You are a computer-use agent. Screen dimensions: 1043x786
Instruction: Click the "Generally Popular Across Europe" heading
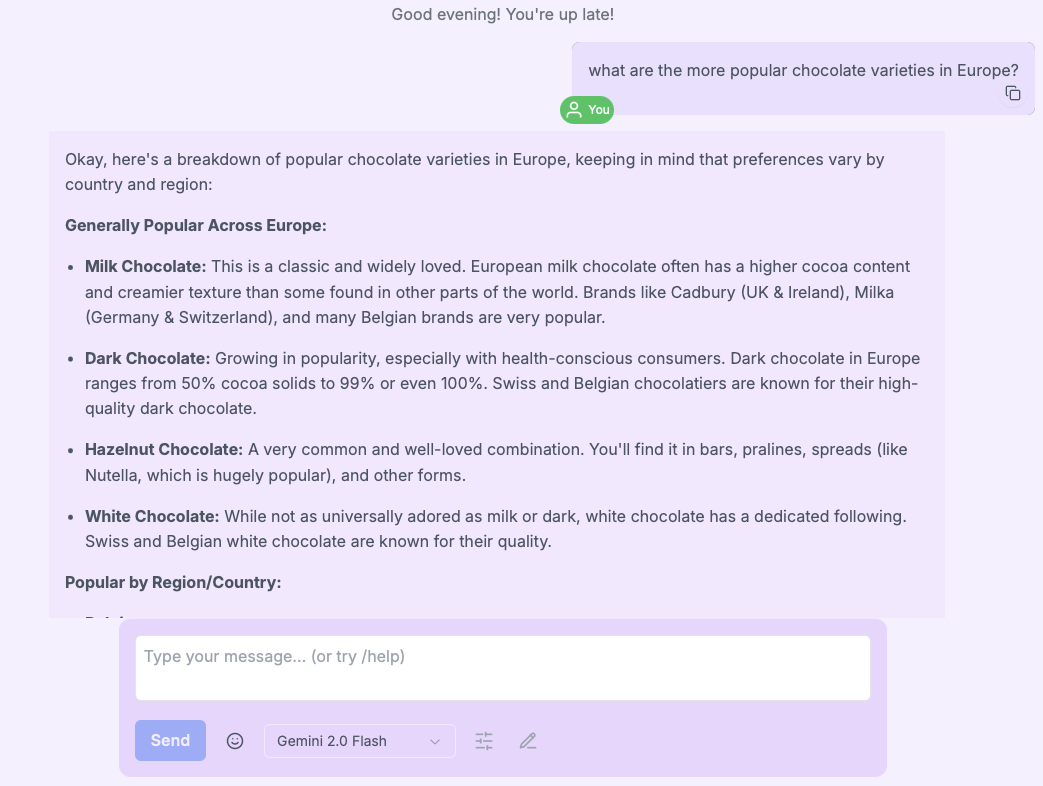point(196,225)
